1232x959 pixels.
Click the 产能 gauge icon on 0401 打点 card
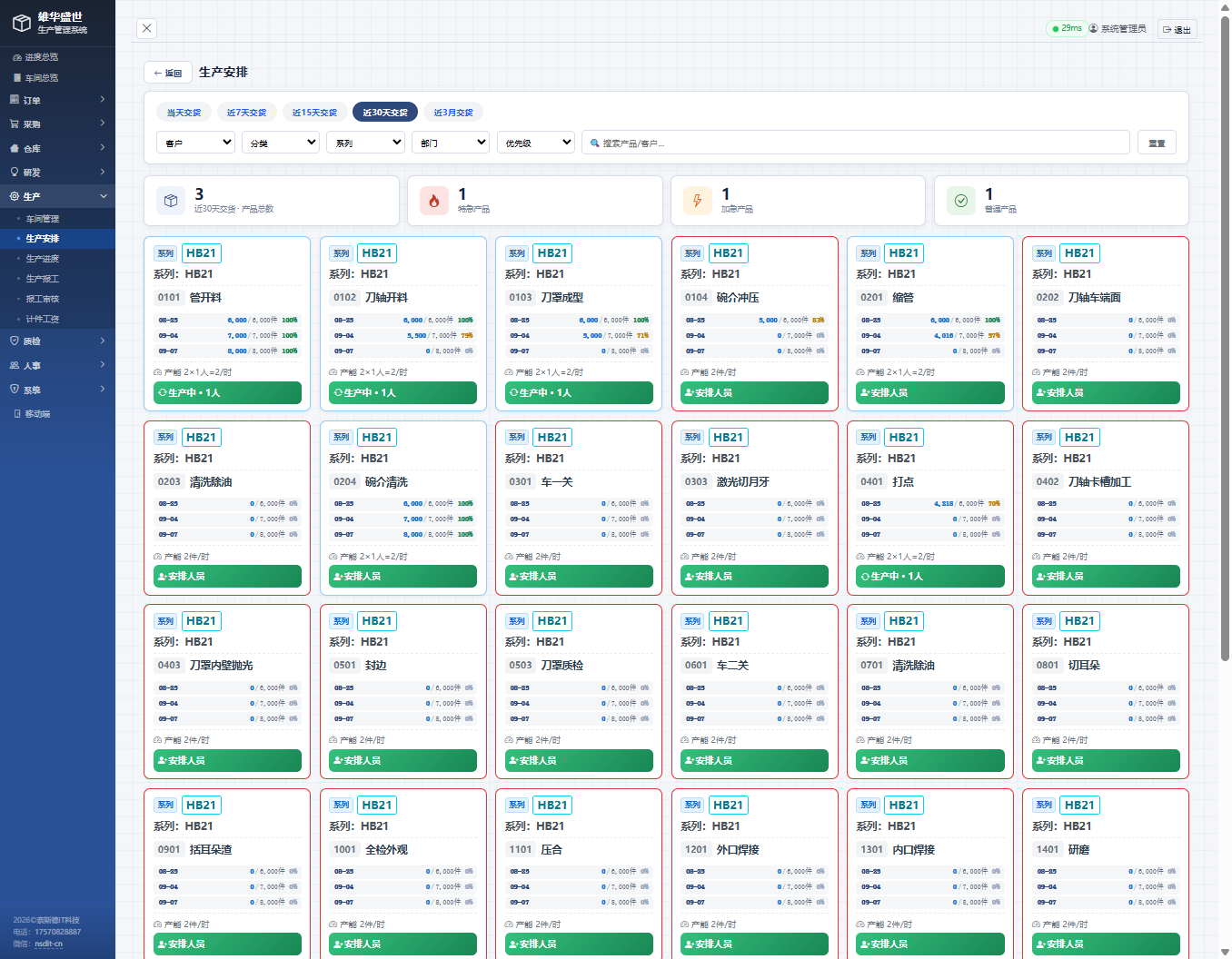point(861,556)
